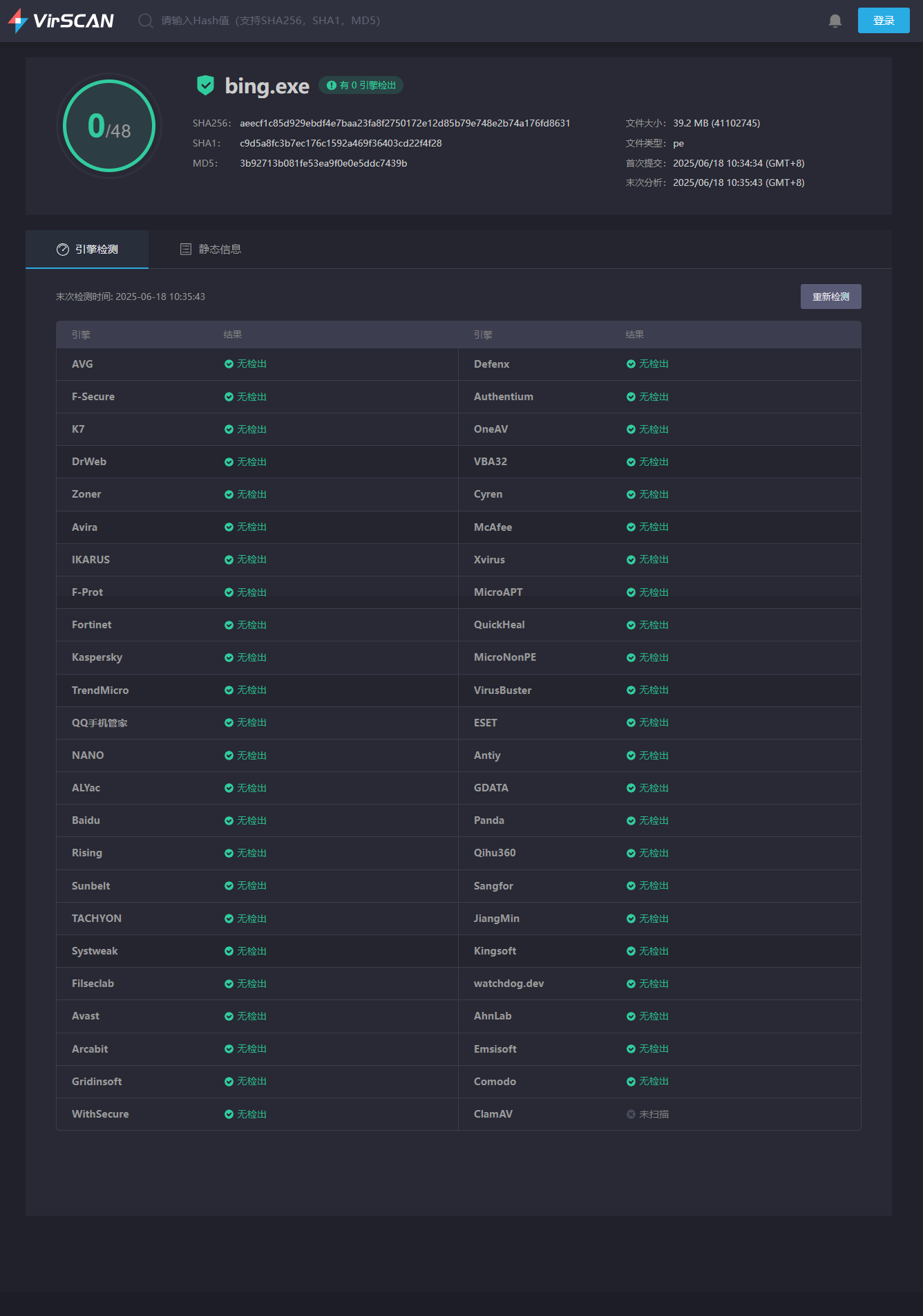Click last analysis time in file info
Image resolution: width=923 pixels, height=1316 pixels.
pos(739,182)
